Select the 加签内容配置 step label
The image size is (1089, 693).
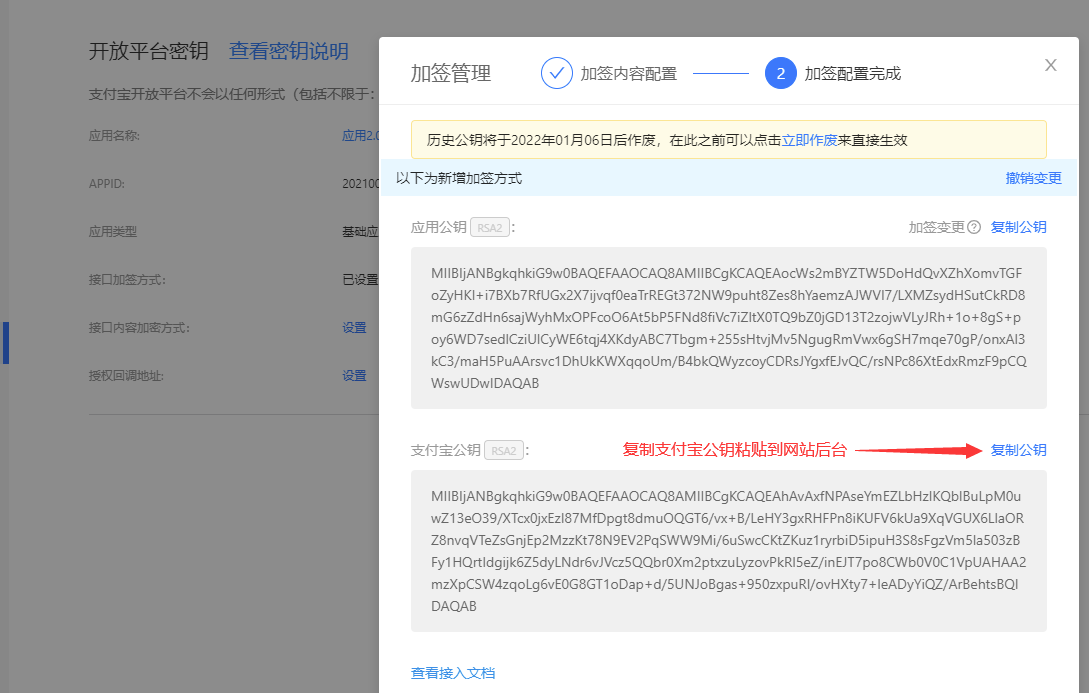pos(628,74)
